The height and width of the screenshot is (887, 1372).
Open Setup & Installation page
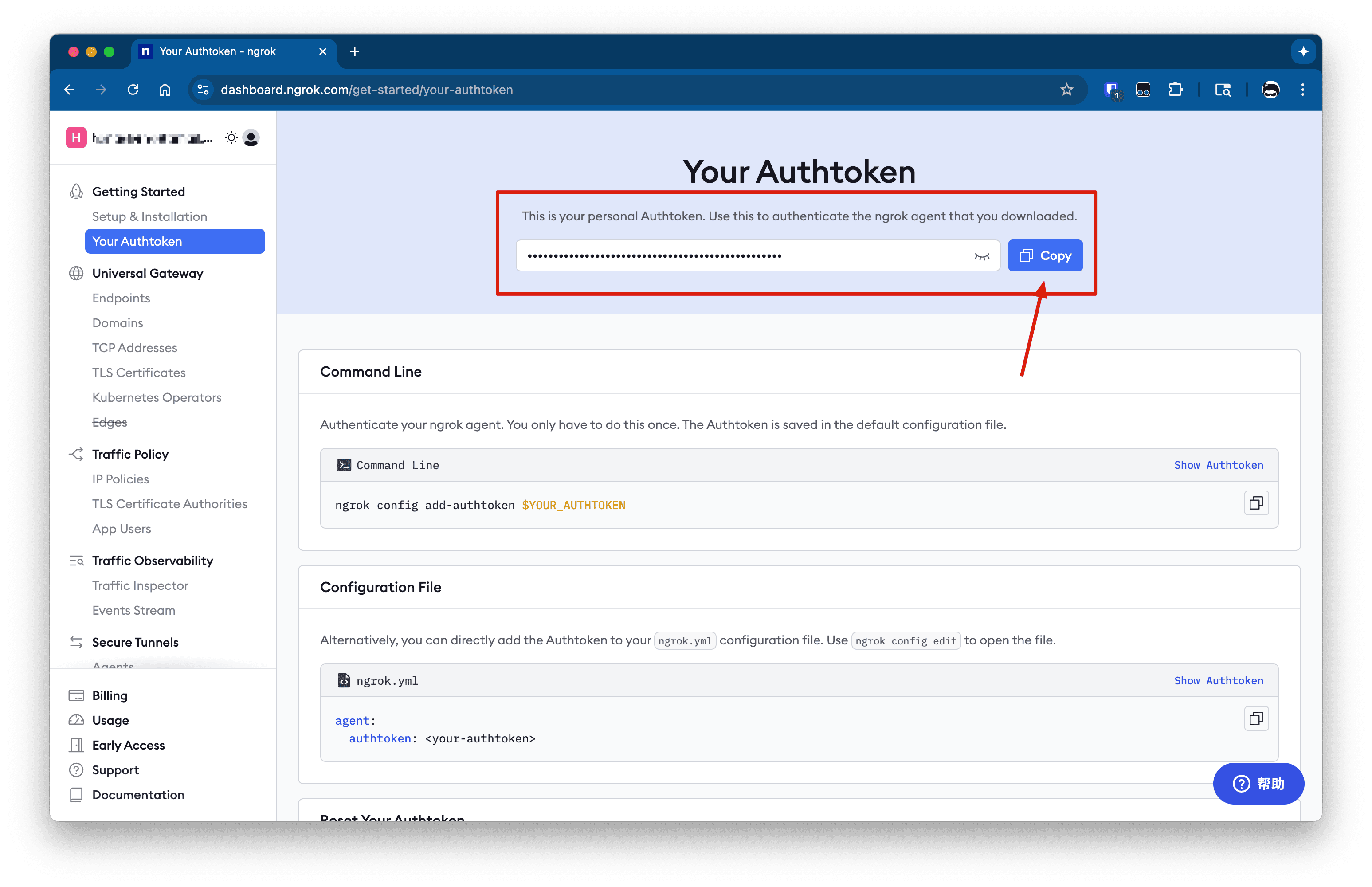coord(150,216)
